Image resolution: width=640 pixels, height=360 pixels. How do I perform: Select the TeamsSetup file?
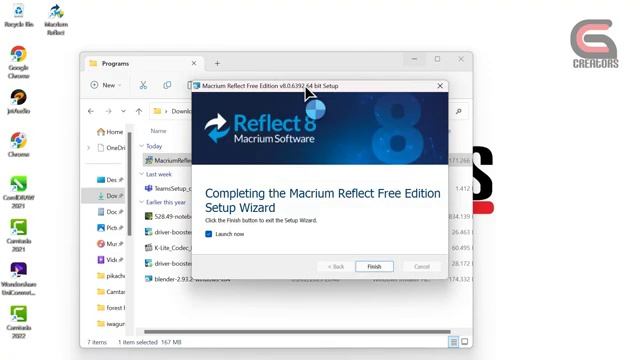168,189
